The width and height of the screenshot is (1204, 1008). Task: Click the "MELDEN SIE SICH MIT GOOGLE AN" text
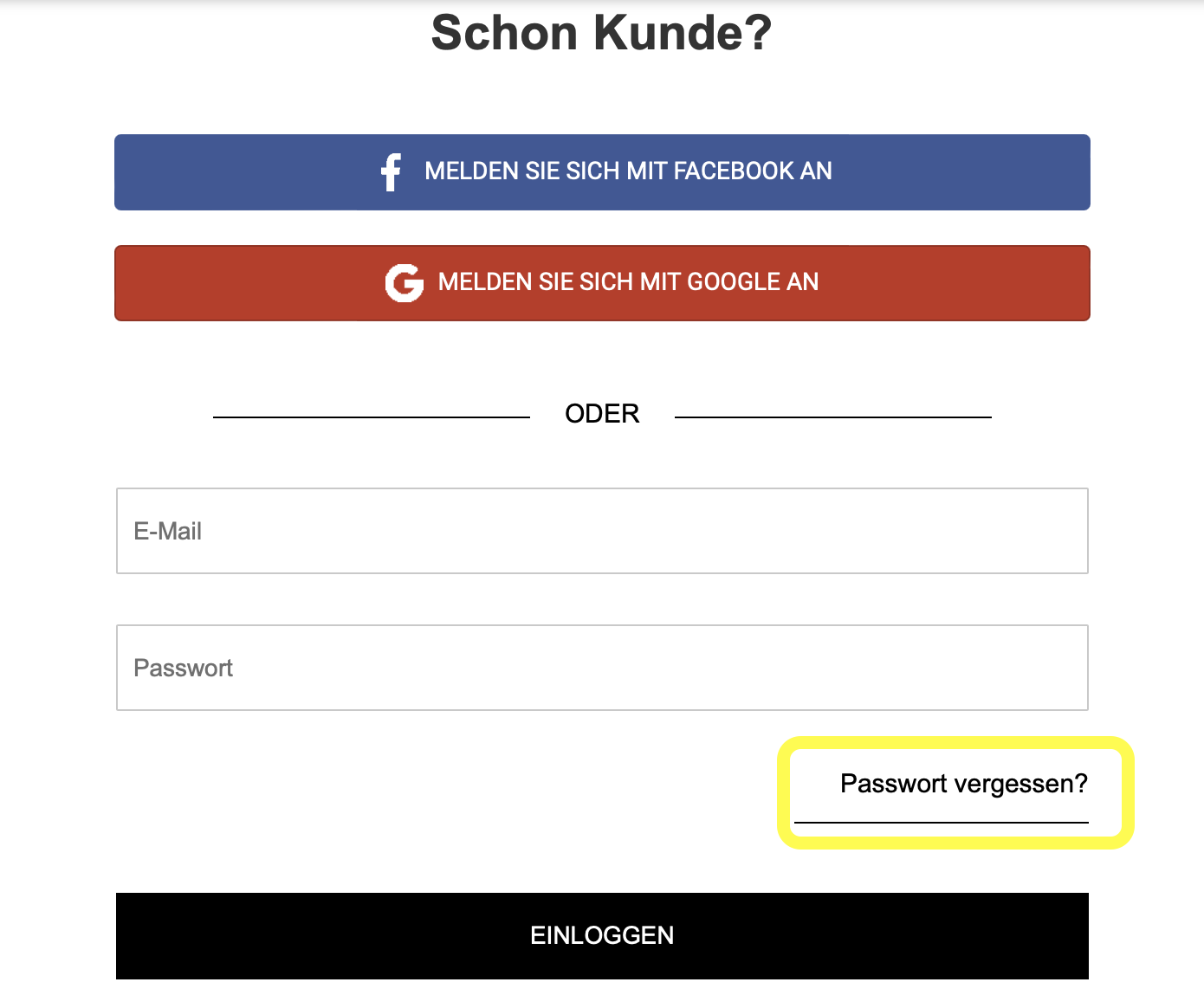tap(628, 282)
